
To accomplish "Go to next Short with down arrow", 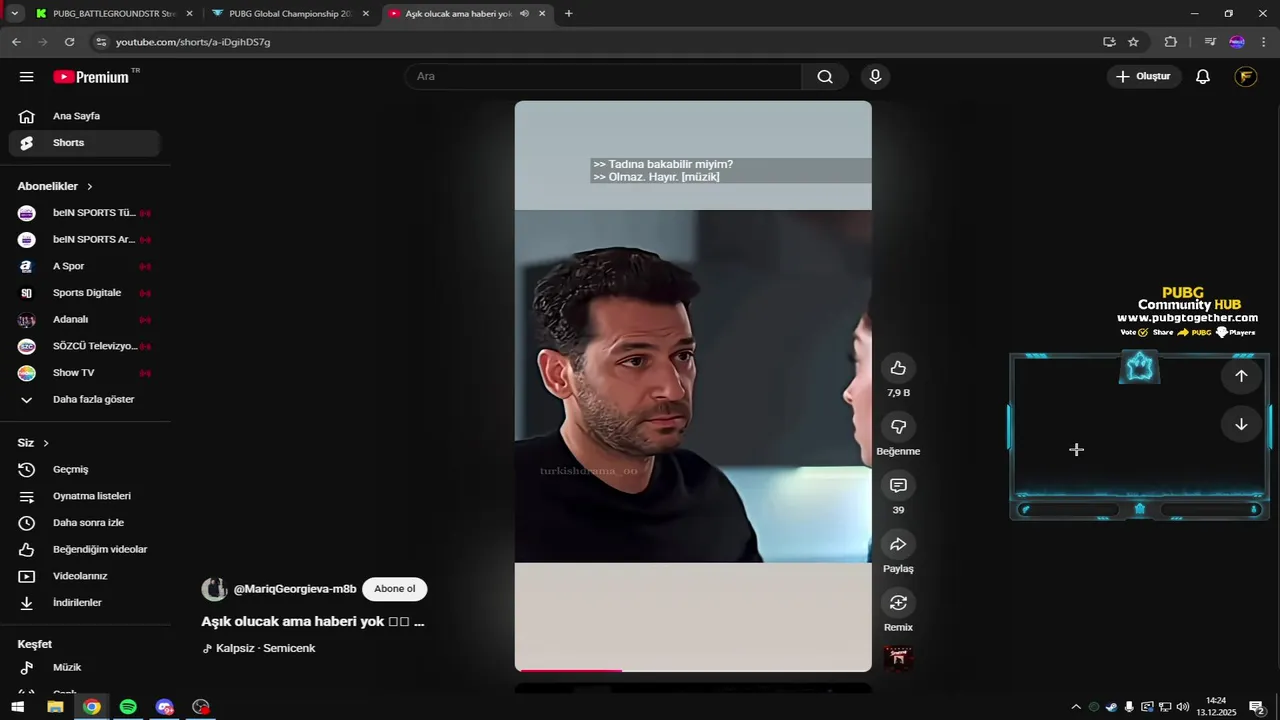I will click(x=1241, y=424).
